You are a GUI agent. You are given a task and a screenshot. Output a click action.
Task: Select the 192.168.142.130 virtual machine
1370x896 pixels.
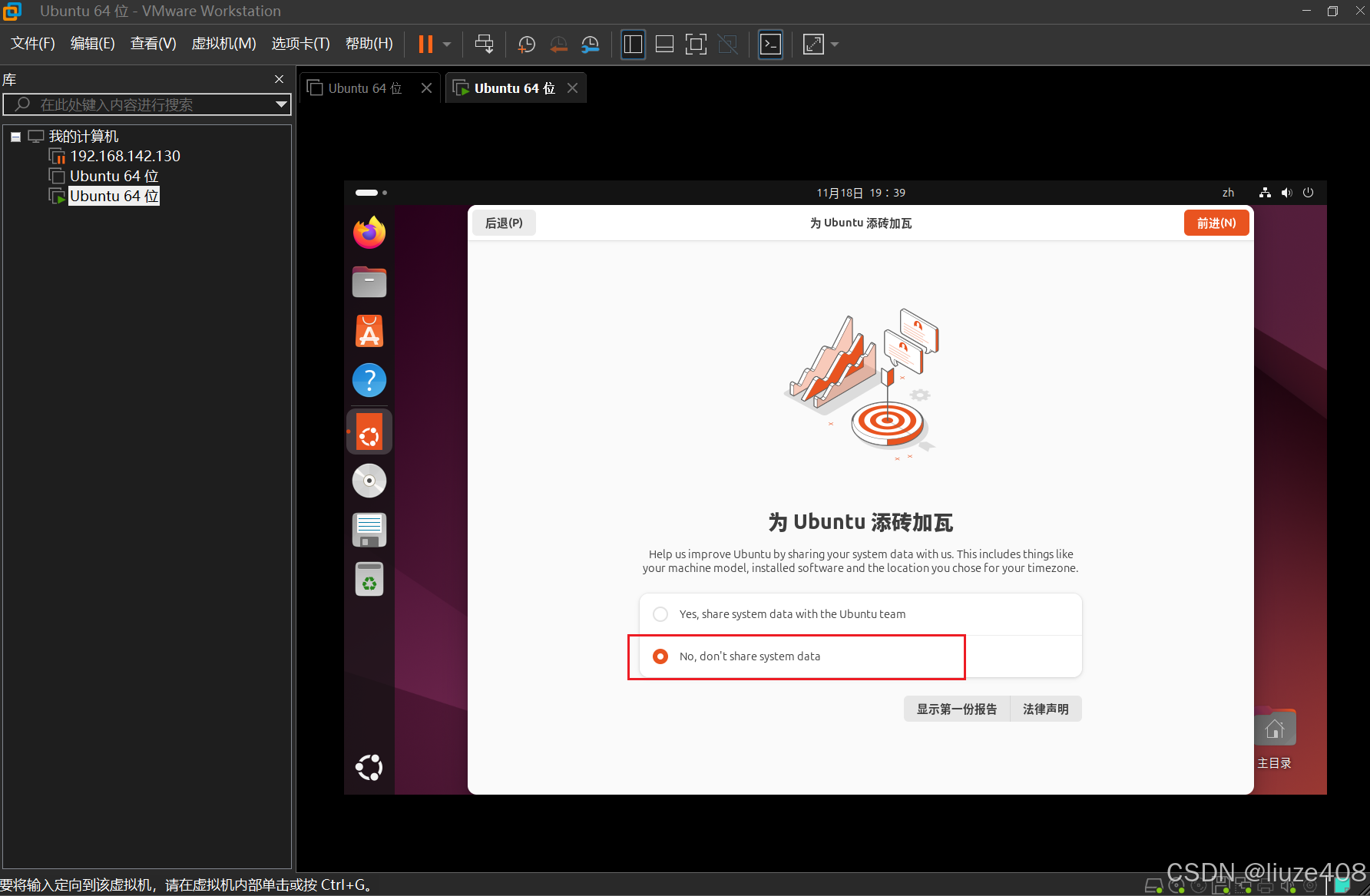tap(125, 156)
